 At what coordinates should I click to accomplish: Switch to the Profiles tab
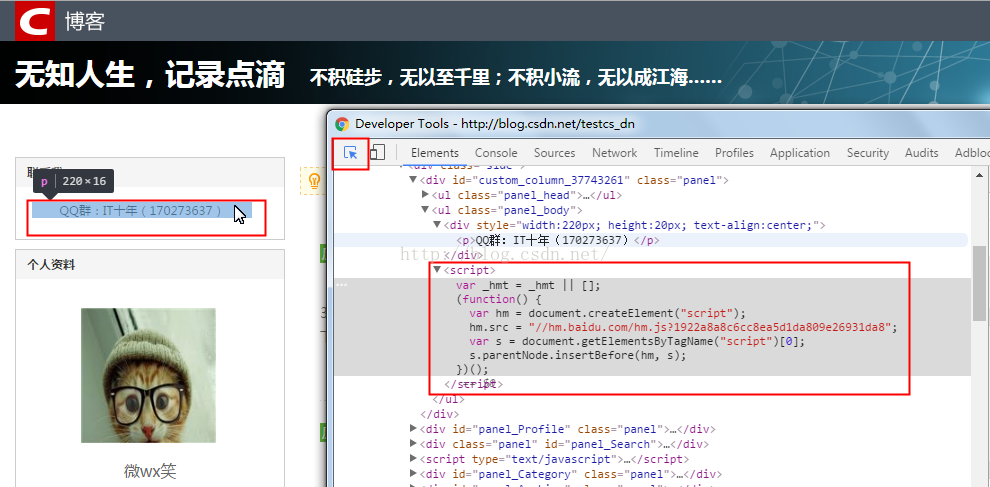tap(734, 153)
